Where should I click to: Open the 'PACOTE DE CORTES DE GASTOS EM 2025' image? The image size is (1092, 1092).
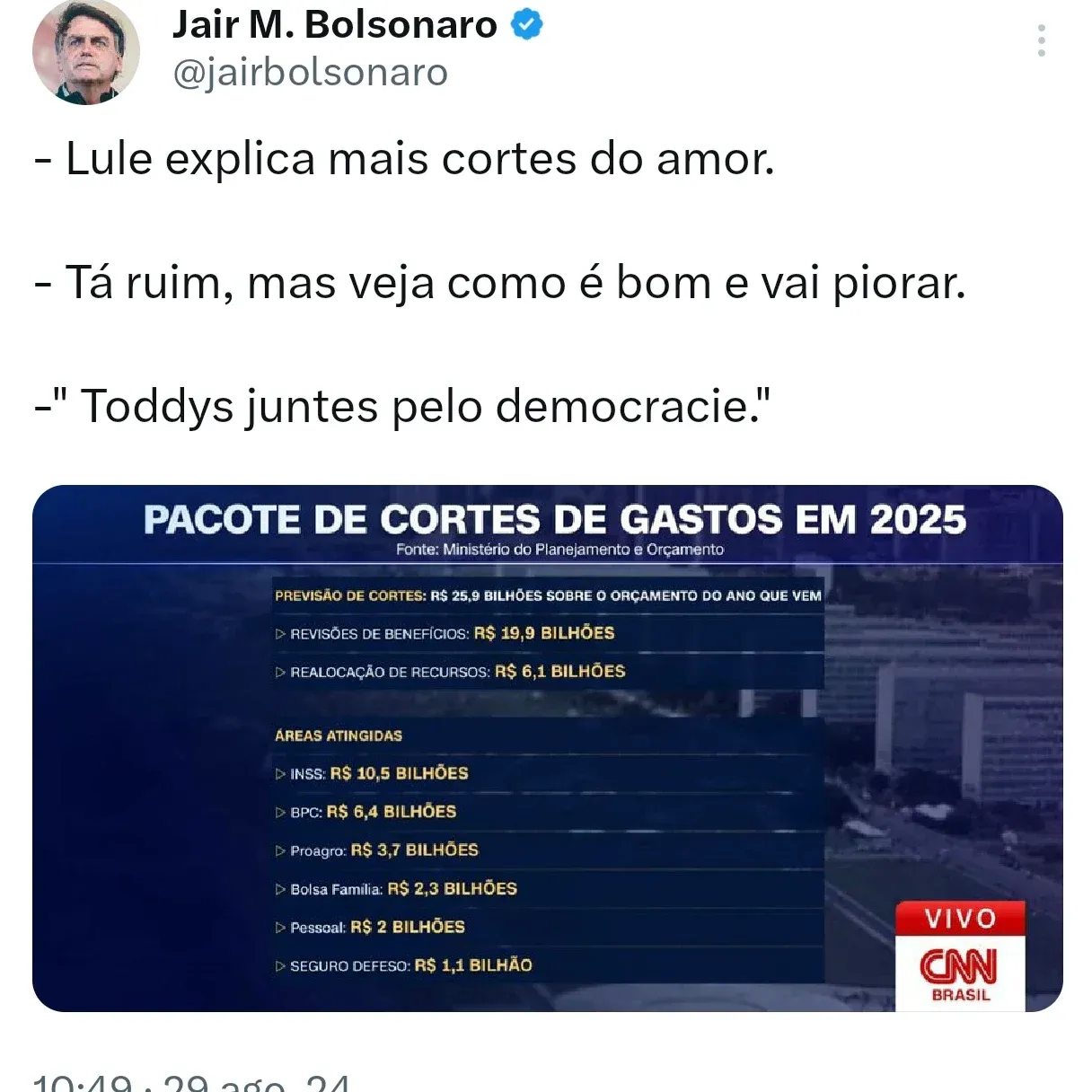[x=548, y=749]
